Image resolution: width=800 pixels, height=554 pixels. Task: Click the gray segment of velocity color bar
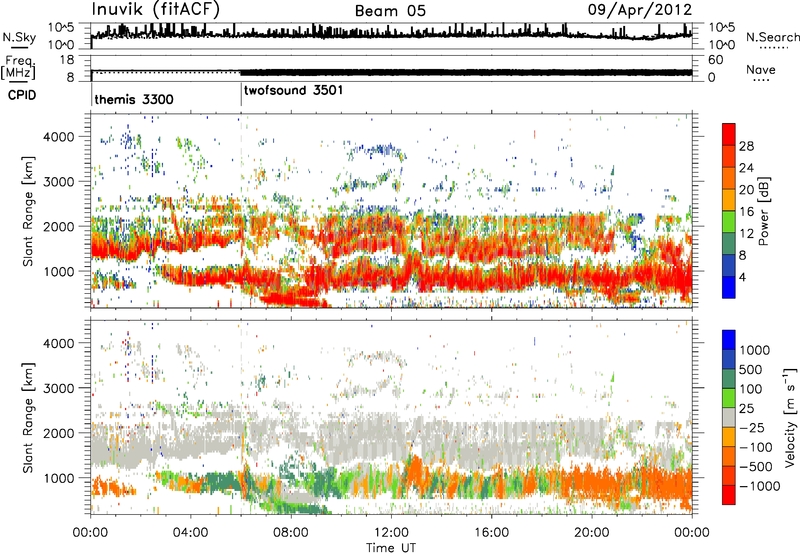click(x=729, y=417)
